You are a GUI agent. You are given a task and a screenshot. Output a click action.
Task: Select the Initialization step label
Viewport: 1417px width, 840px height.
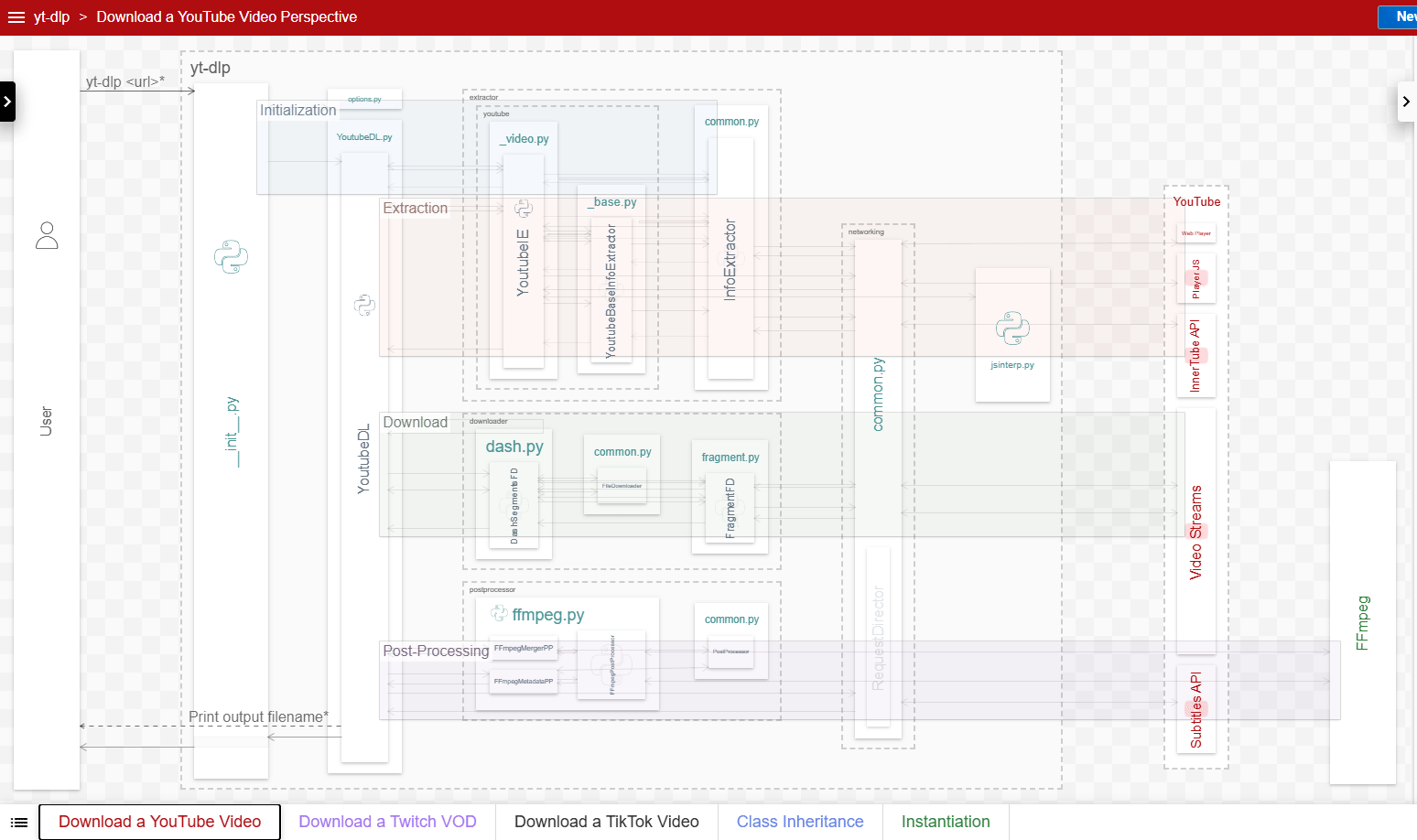(298, 110)
